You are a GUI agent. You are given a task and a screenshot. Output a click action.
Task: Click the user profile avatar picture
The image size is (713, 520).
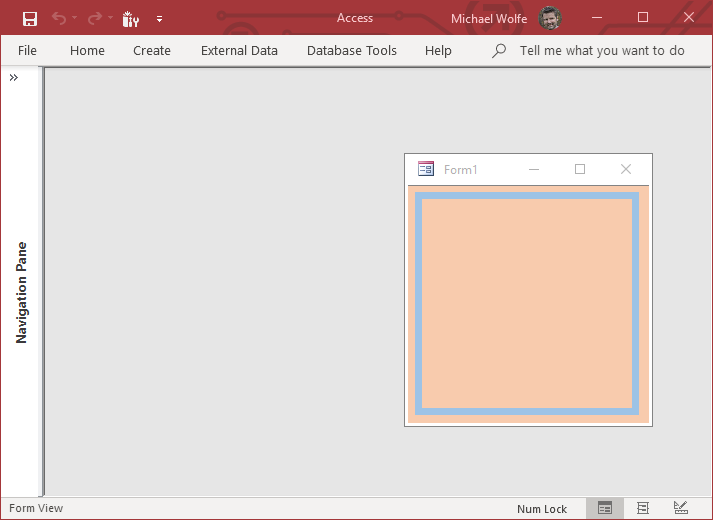[550, 18]
